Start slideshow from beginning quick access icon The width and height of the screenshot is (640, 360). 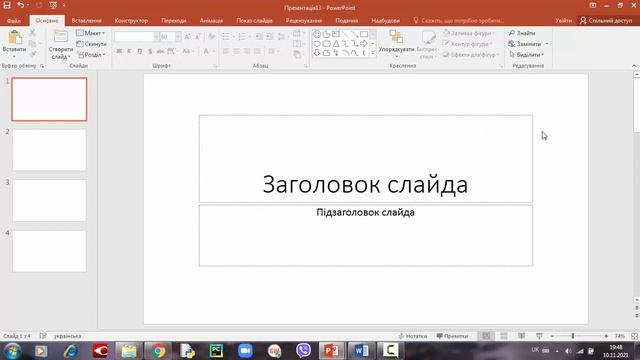53,5
